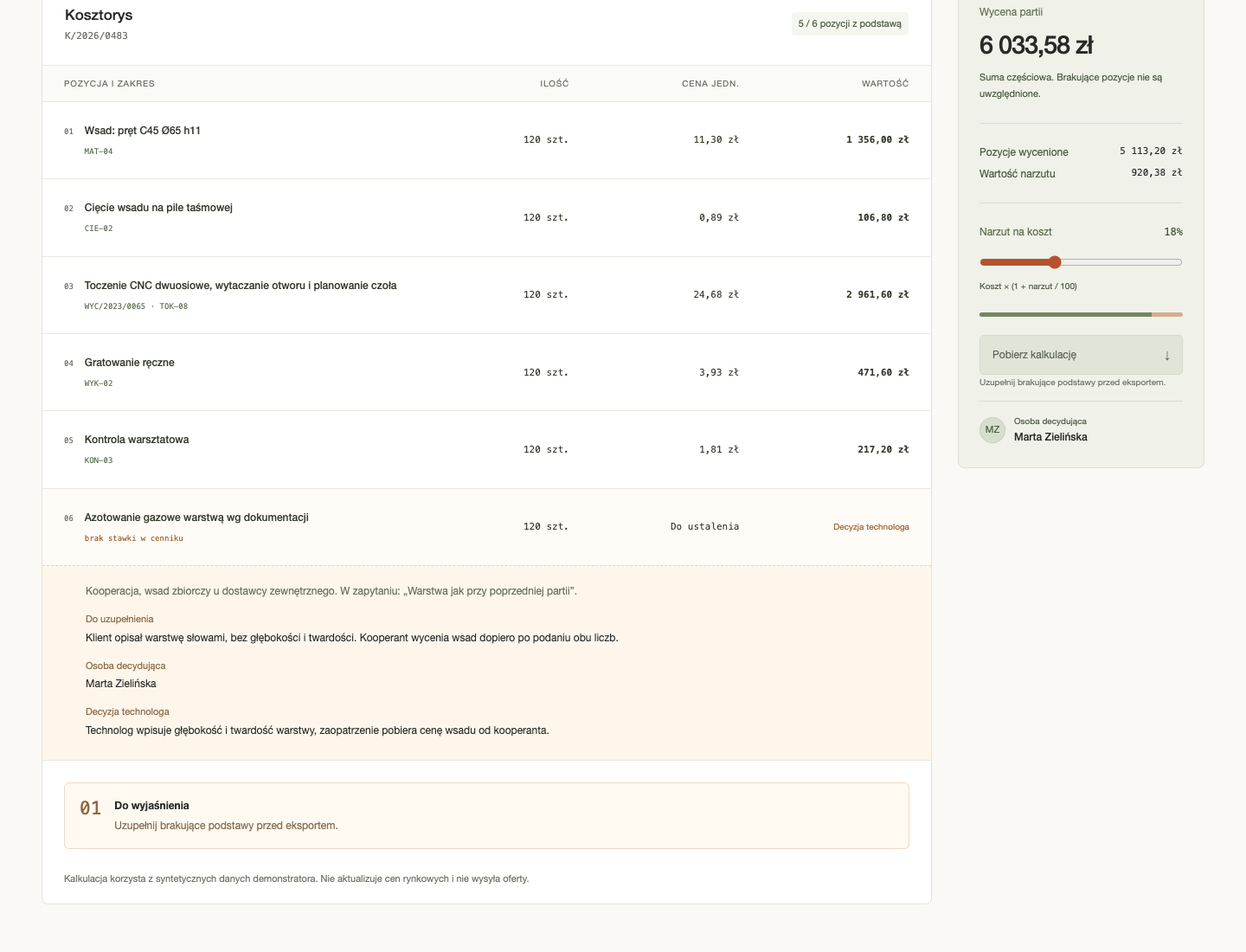Click the MZ avatar of Marta Zielińska
This screenshot has width=1246, height=952.
click(992, 429)
